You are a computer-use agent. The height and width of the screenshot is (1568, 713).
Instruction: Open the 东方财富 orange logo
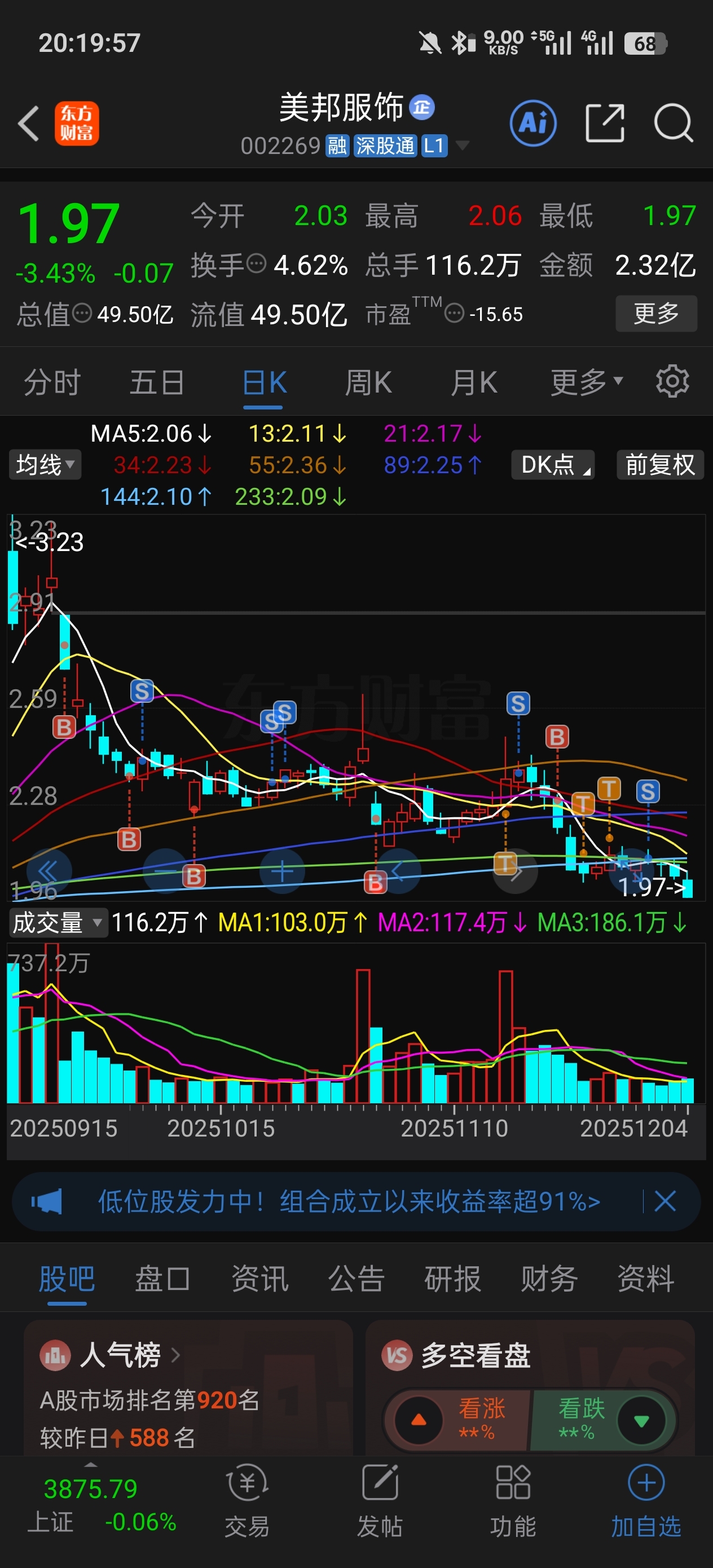tap(77, 124)
